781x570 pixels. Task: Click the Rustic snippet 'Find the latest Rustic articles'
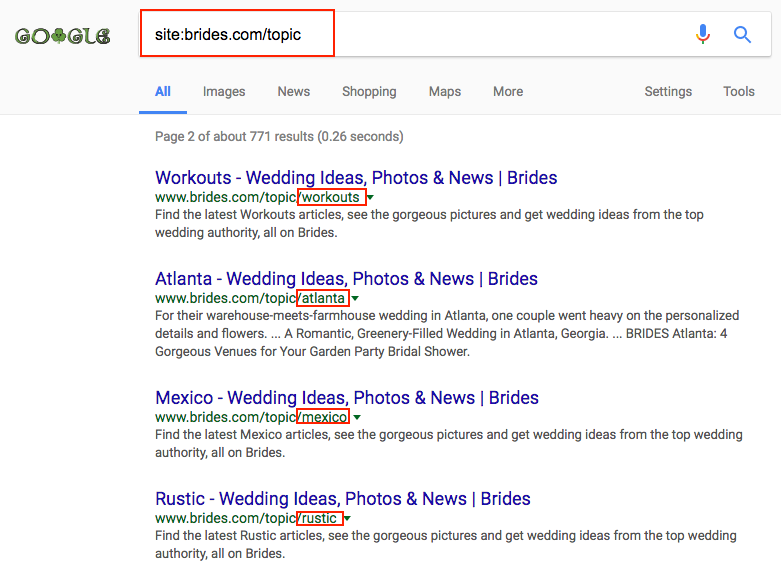click(x=446, y=545)
